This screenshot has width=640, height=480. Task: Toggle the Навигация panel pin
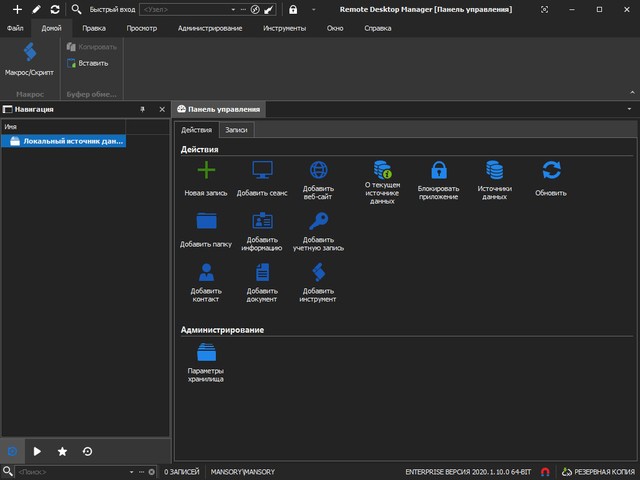coord(141,108)
